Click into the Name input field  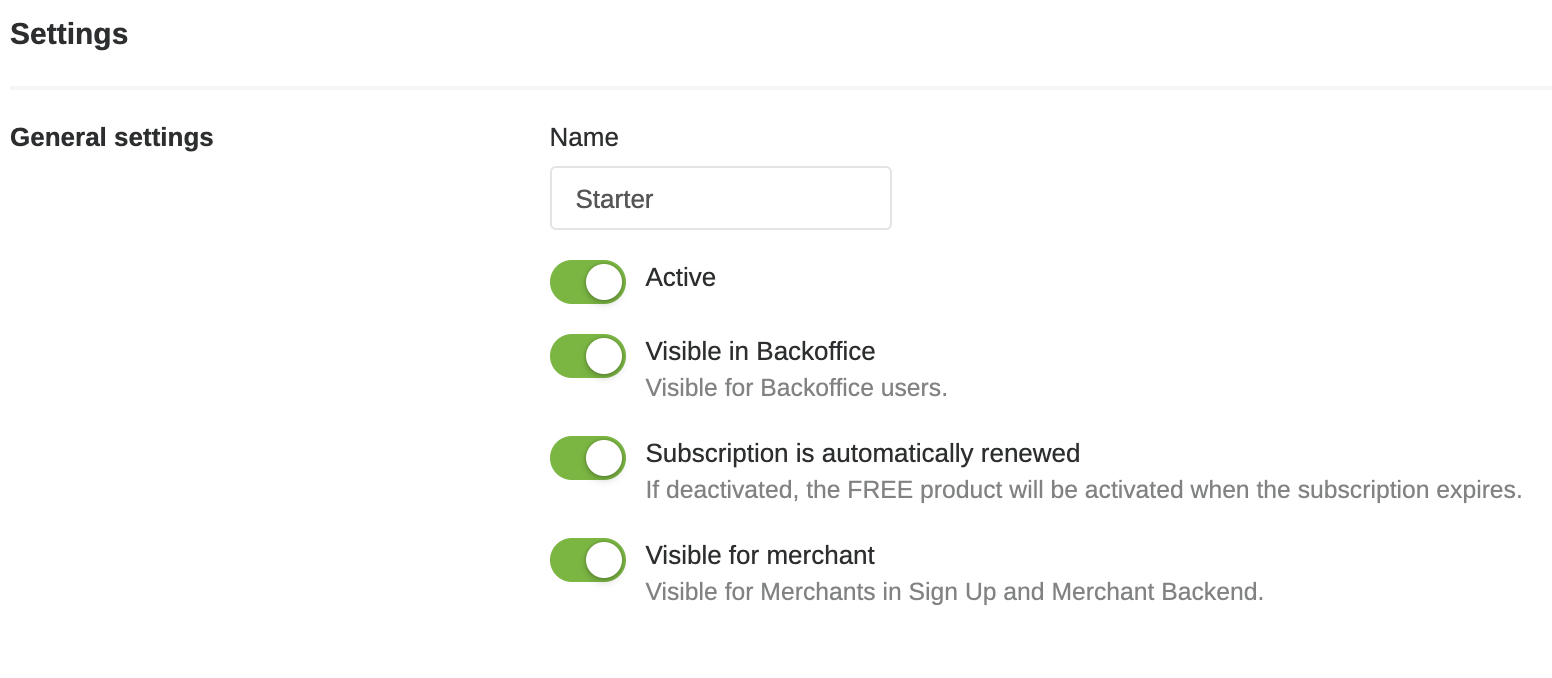point(720,199)
